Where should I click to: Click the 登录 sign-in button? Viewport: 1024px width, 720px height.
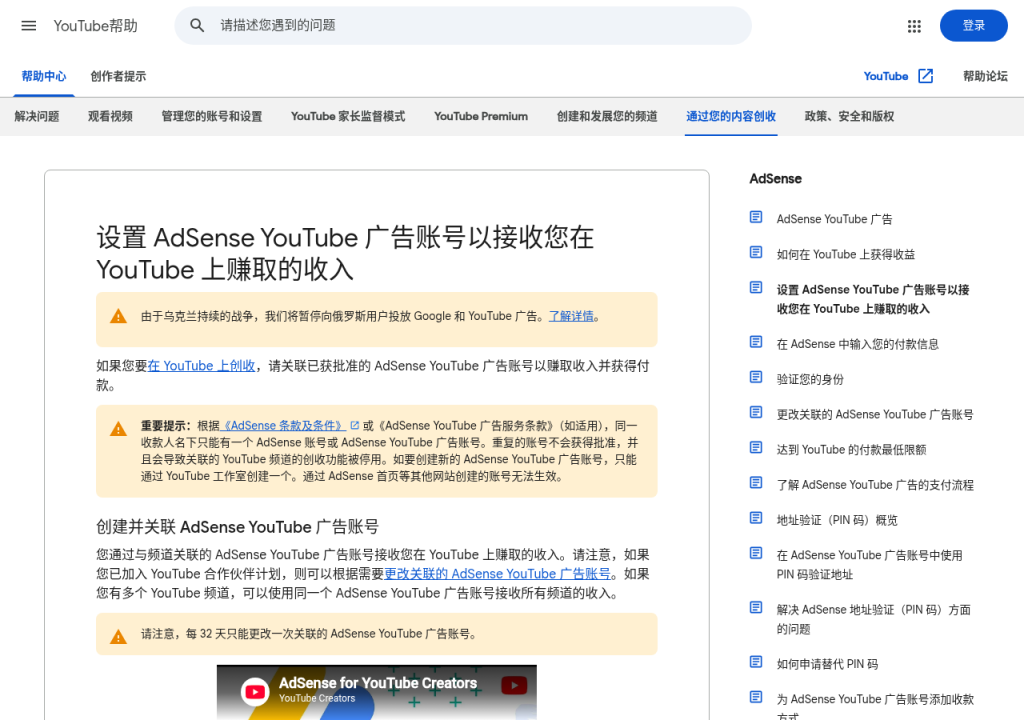(973, 25)
